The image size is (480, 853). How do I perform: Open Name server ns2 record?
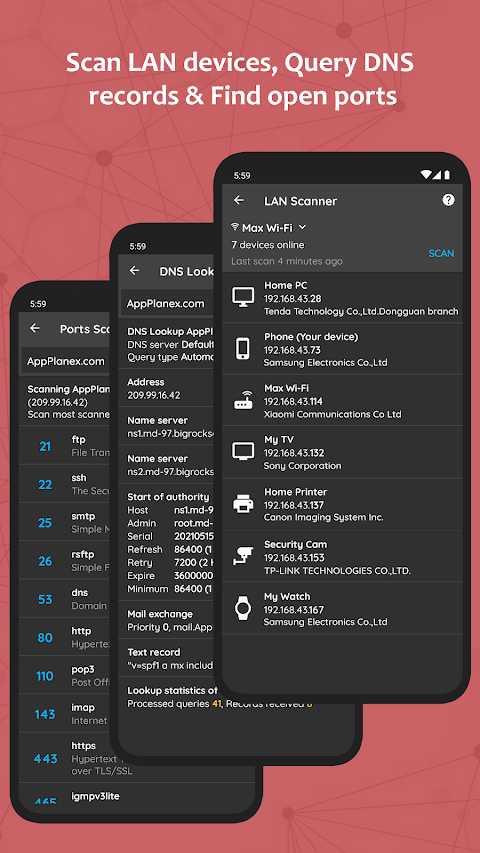[x=168, y=465]
